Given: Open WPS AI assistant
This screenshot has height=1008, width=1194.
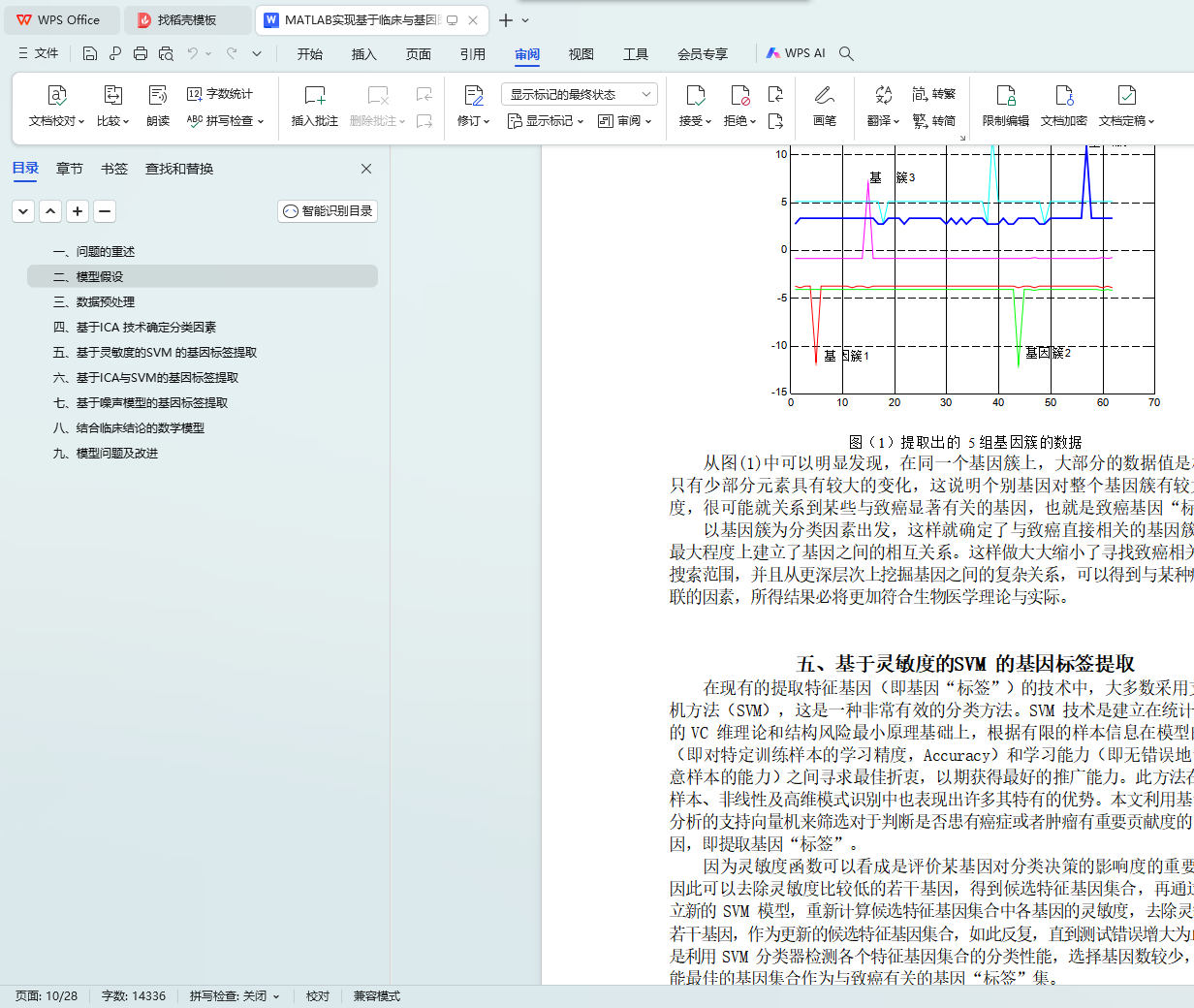Looking at the screenshot, I should tap(796, 53).
